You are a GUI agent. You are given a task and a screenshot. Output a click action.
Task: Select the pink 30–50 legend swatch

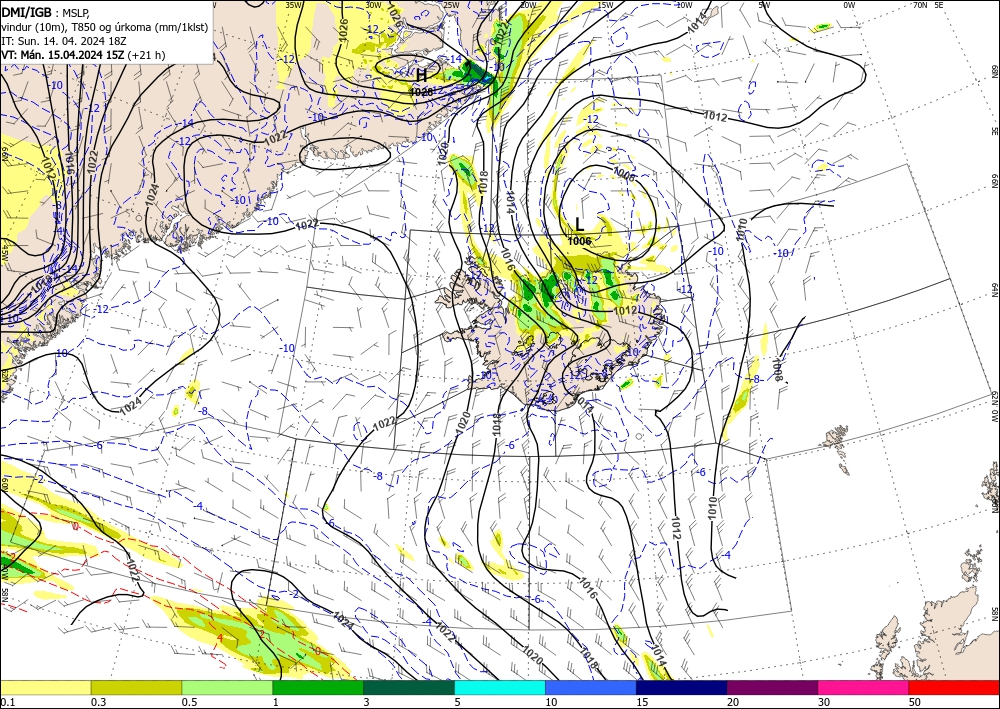coord(864,687)
